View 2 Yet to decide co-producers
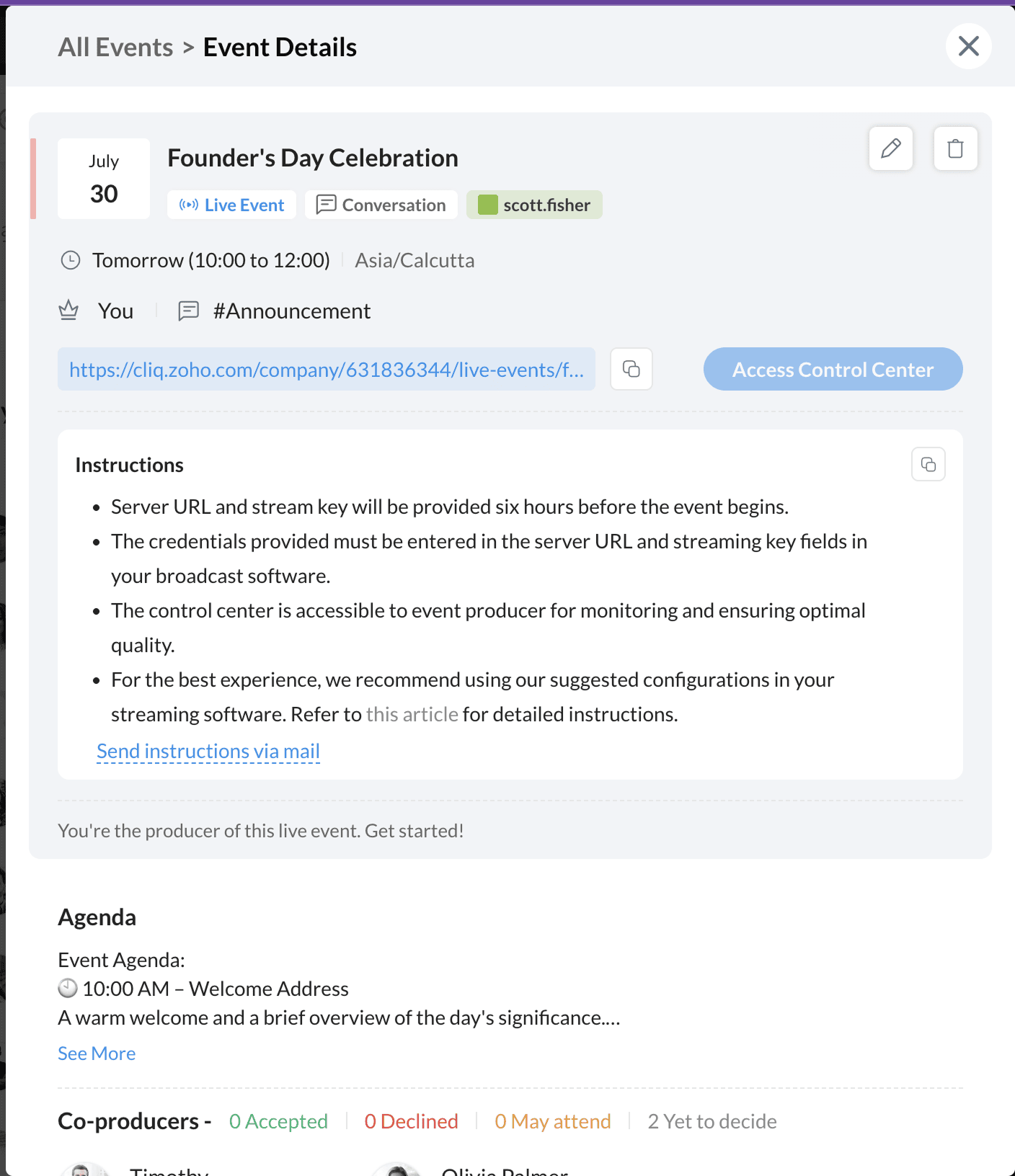The height and width of the screenshot is (1176, 1015). (712, 1121)
